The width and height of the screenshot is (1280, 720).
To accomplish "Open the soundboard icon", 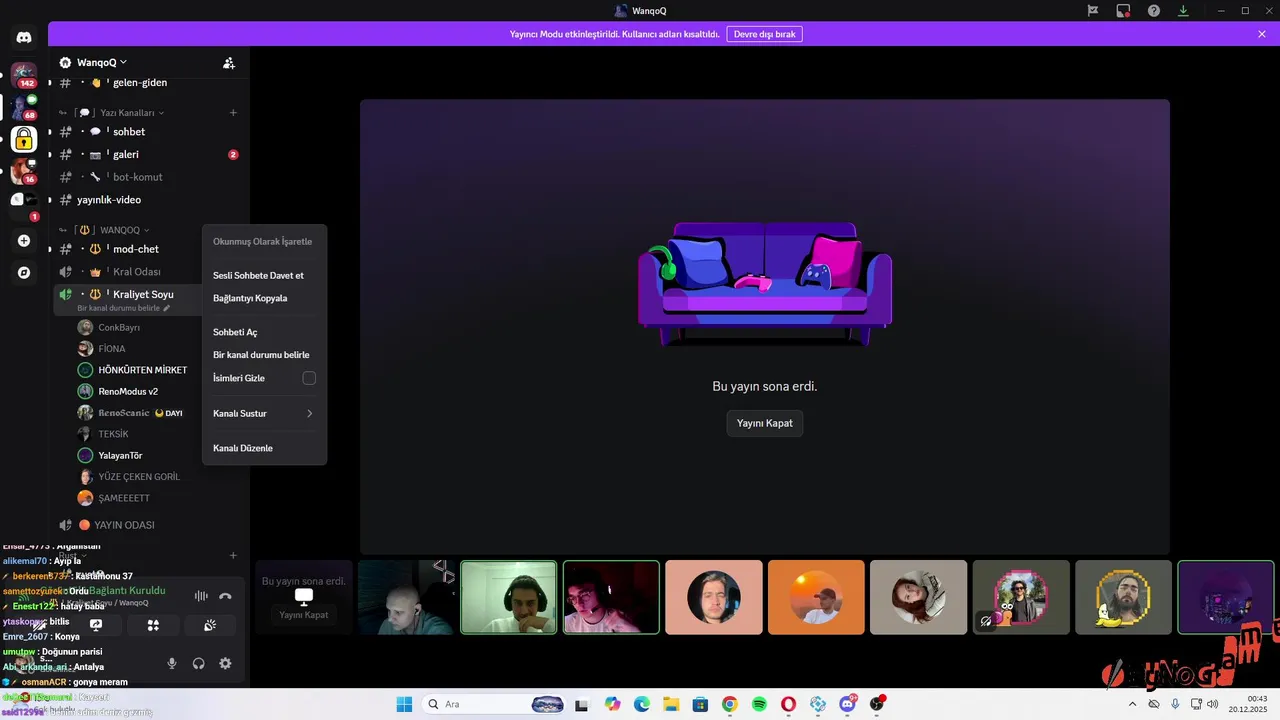I will point(209,625).
